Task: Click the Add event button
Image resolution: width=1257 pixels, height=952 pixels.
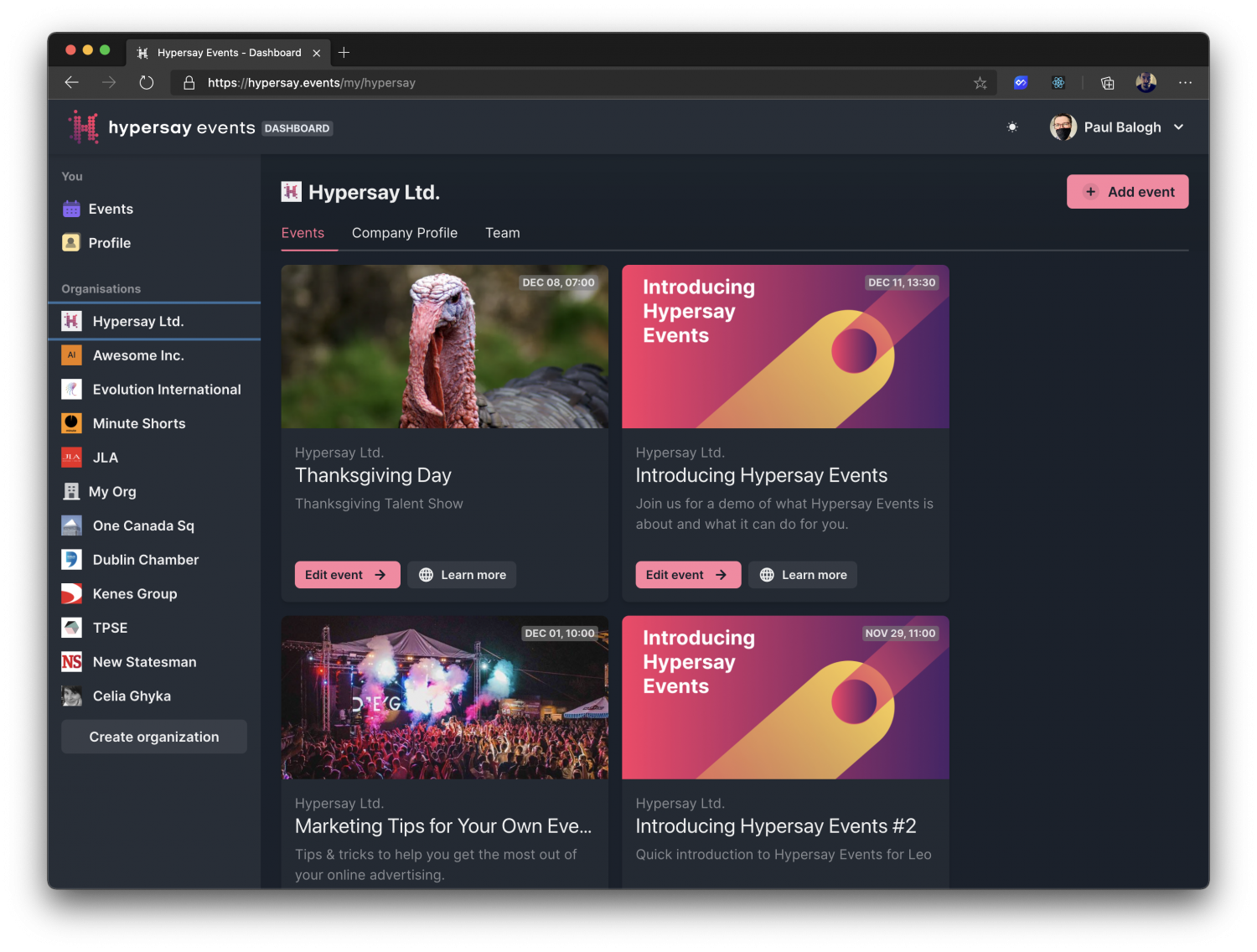Action: pyautogui.click(x=1127, y=192)
